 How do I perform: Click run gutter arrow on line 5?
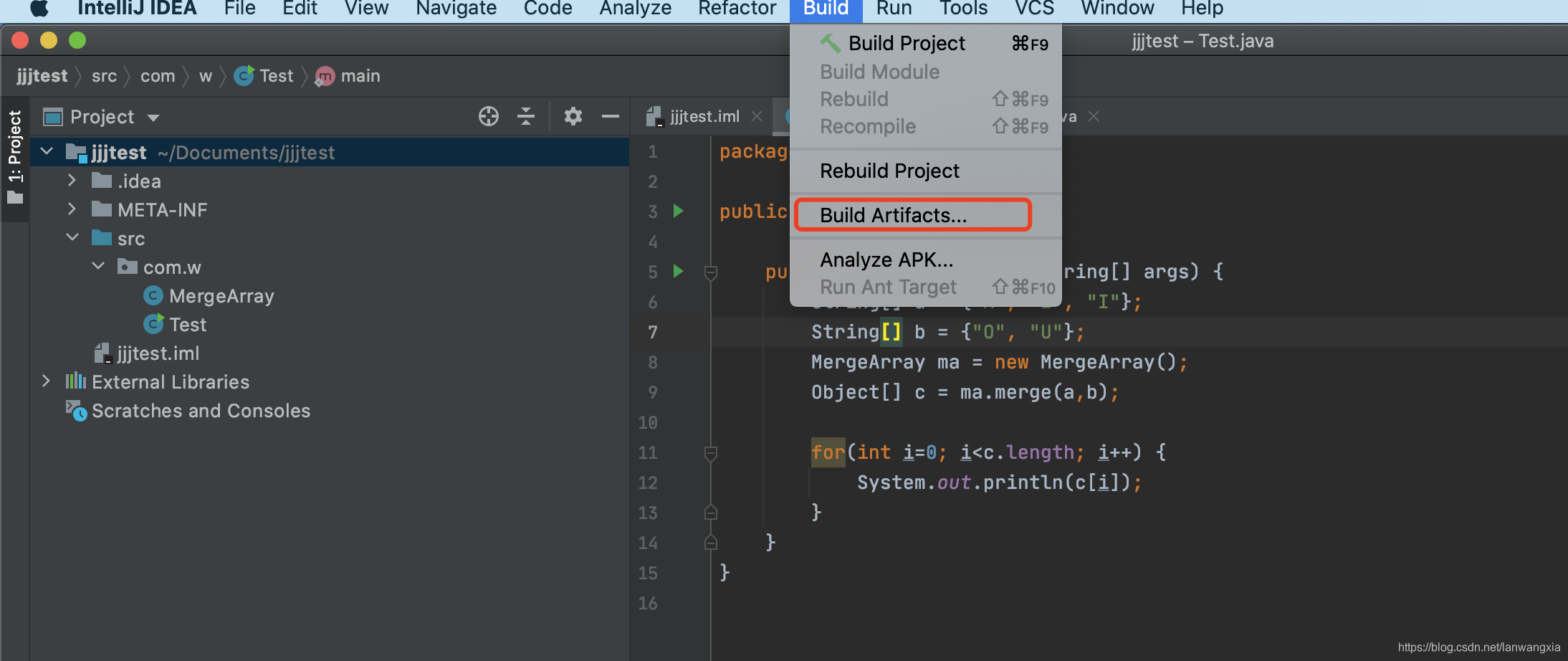click(678, 271)
